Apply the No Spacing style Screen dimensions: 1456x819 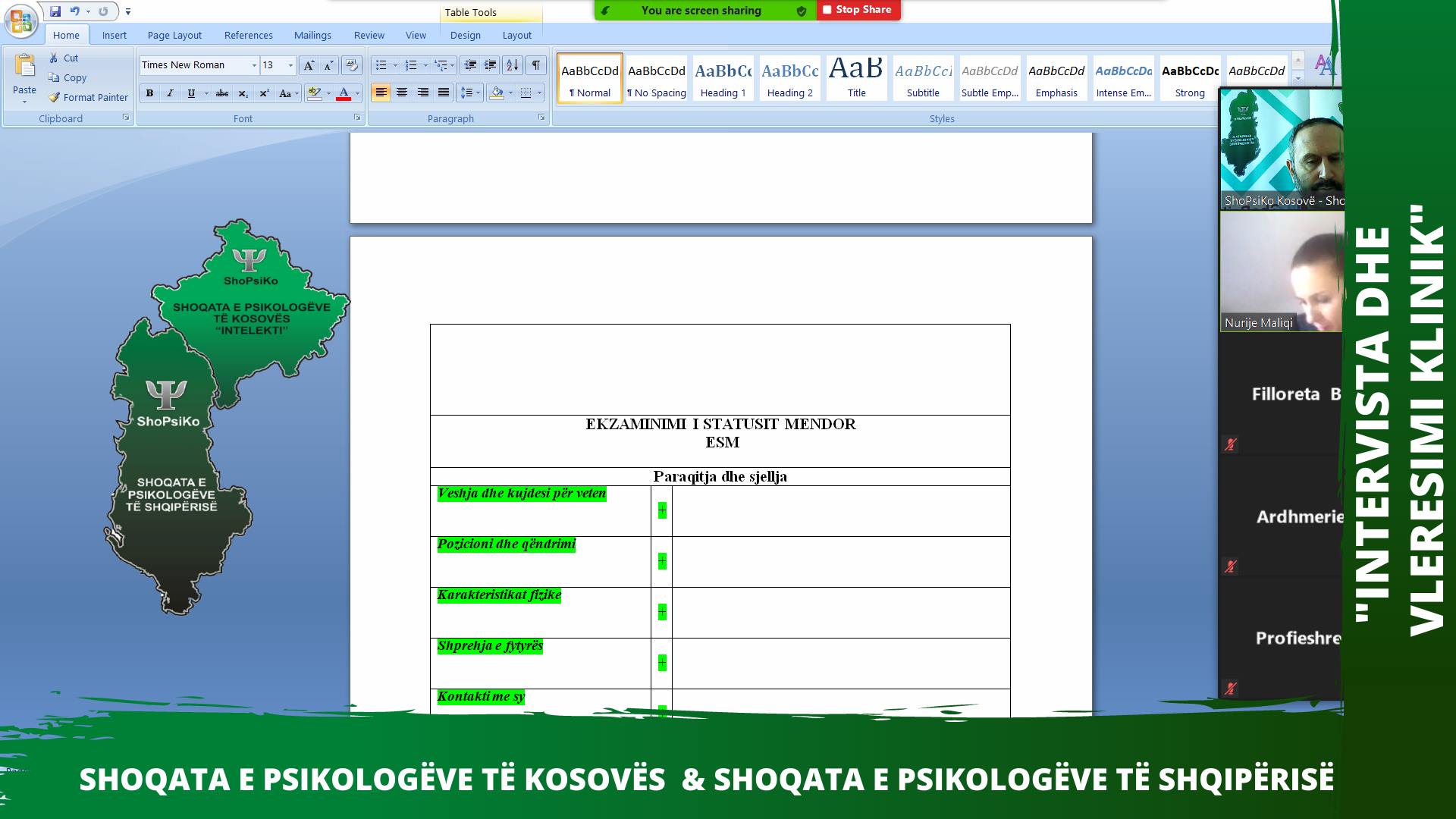coord(657,78)
